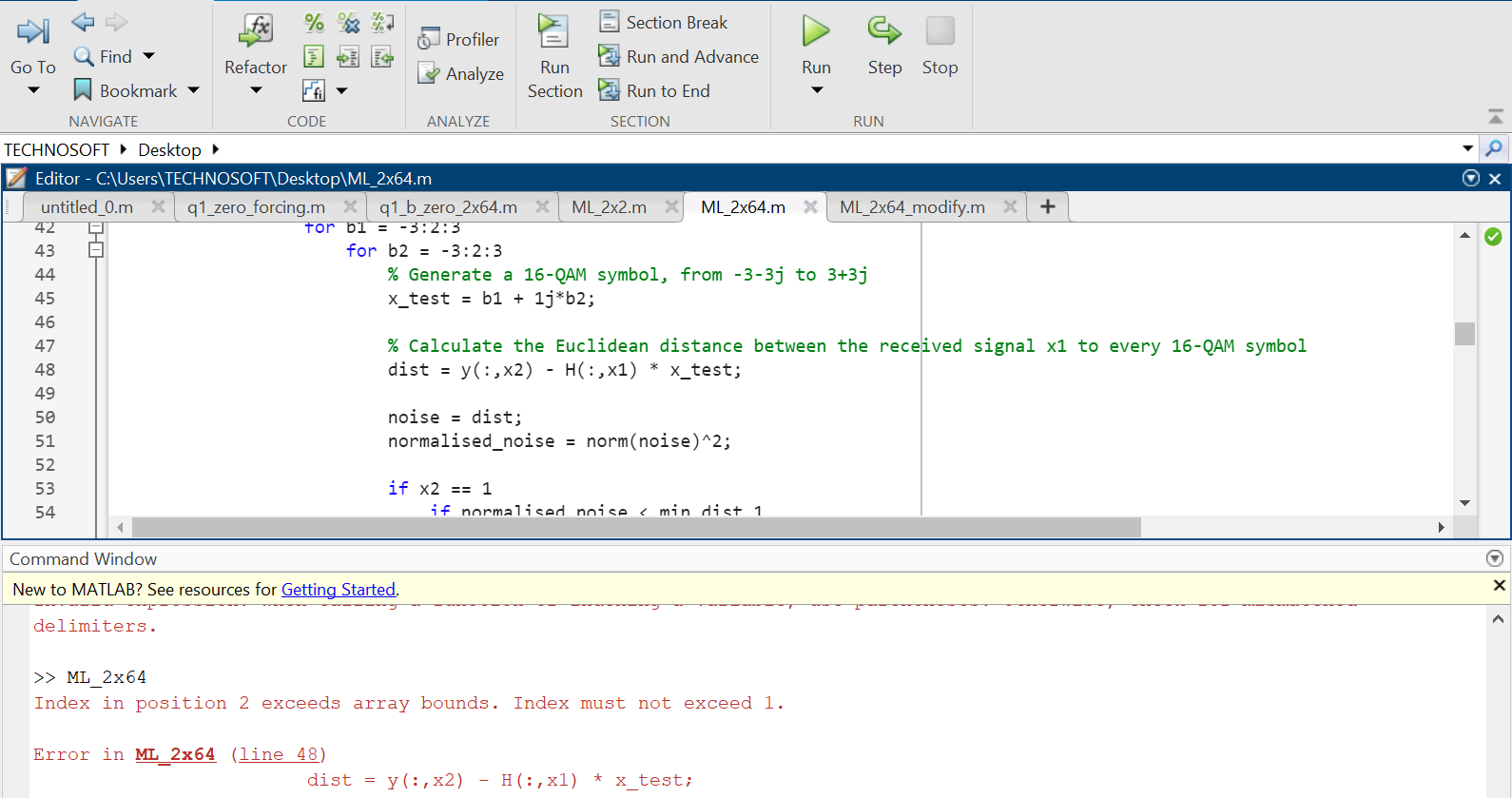
Task: Launch the Profiler
Action: [x=458, y=39]
